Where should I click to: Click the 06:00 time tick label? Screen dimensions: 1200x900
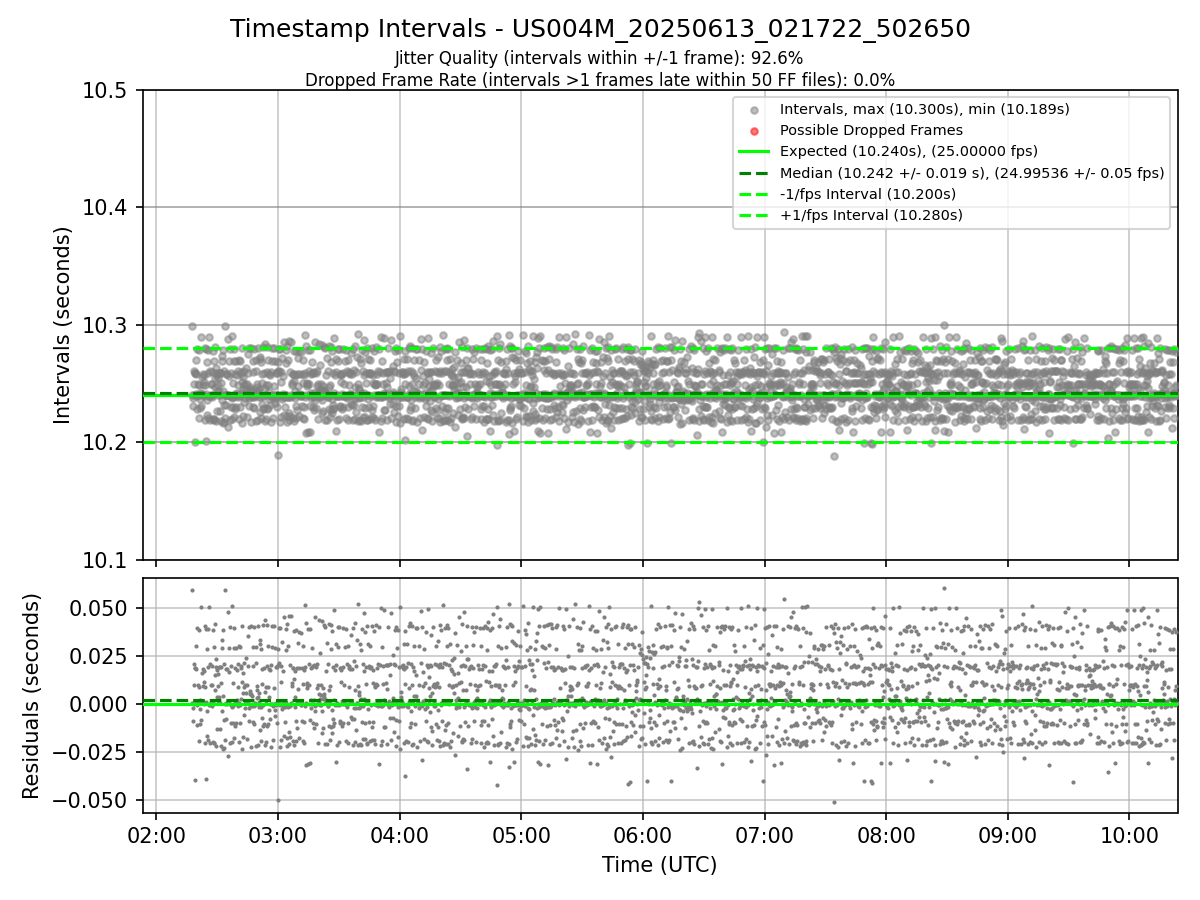point(642,836)
